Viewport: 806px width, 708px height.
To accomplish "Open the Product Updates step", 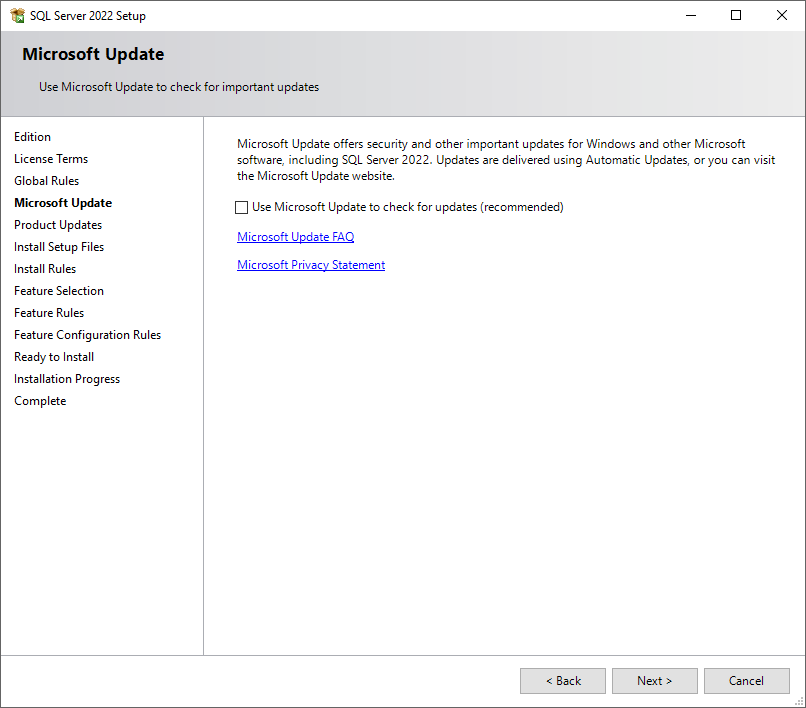I will tap(57, 224).
